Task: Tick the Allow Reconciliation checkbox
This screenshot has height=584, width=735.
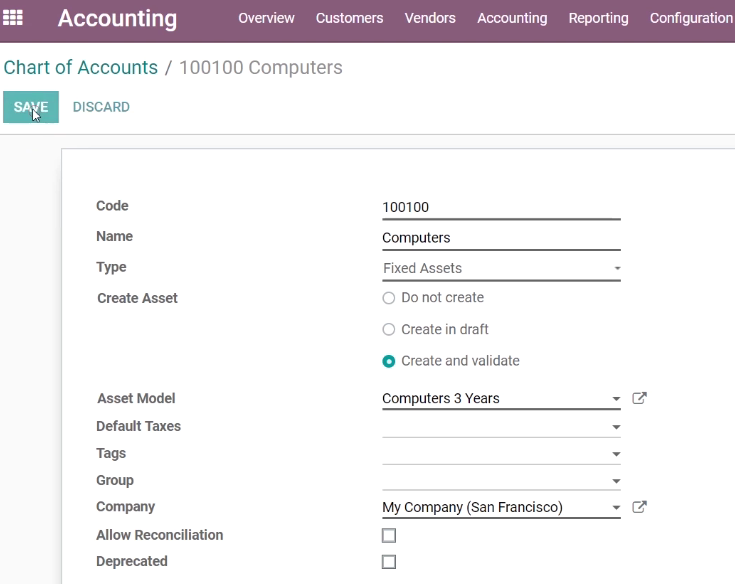Action: pyautogui.click(x=389, y=535)
